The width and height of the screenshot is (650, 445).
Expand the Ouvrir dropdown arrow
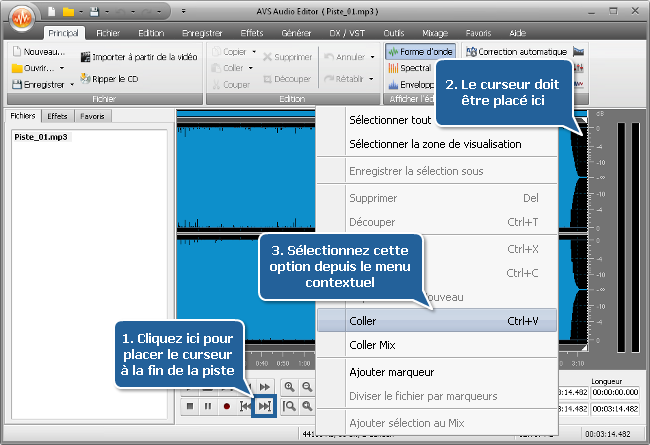(x=62, y=68)
